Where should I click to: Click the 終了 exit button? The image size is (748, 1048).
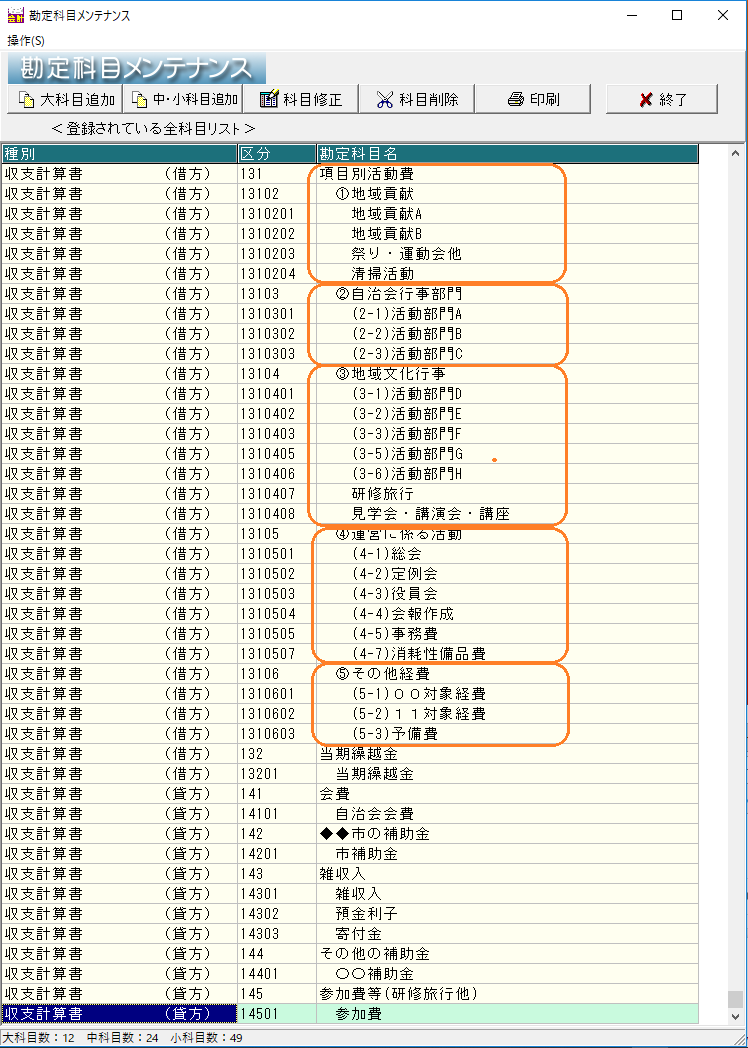661,99
